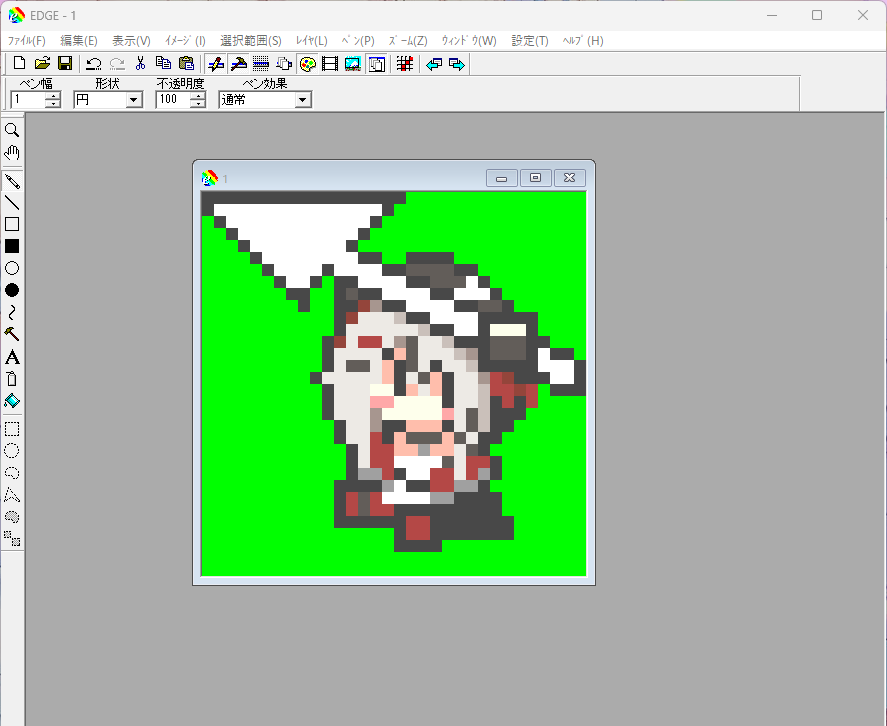
Task: Click the landscape picture toolbar icon
Action: [x=353, y=64]
